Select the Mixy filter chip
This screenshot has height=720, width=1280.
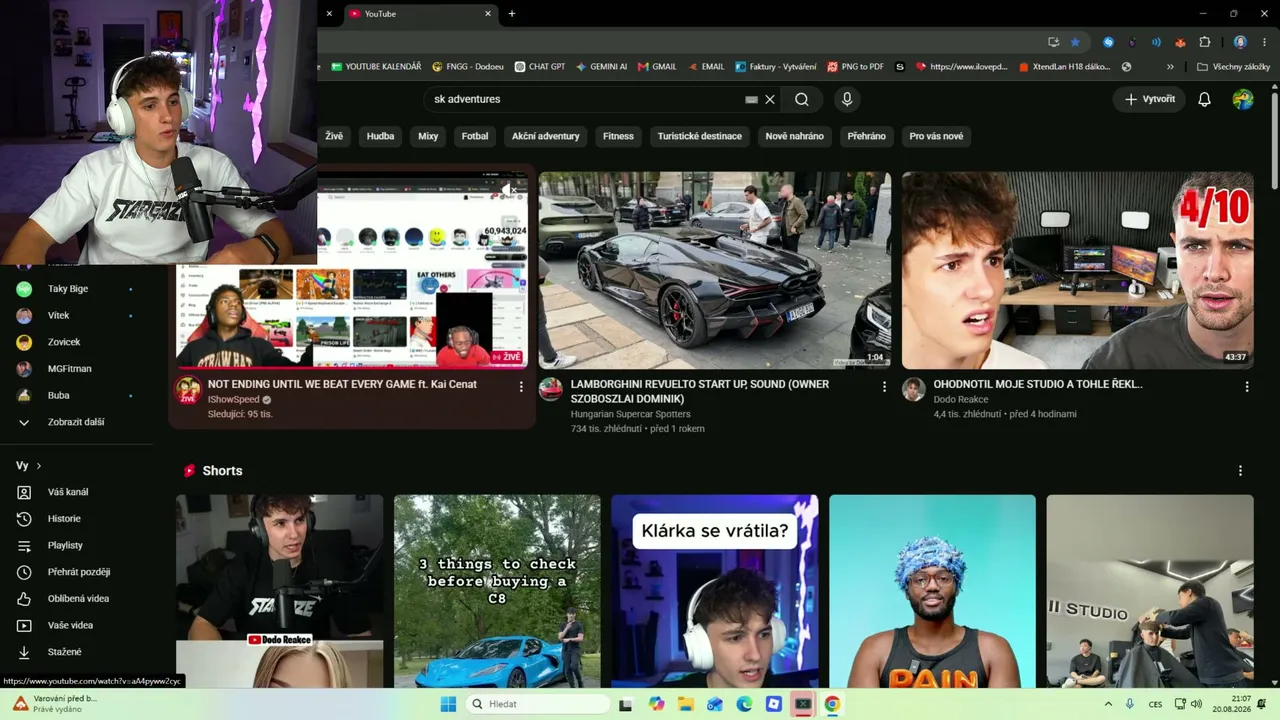[428, 136]
